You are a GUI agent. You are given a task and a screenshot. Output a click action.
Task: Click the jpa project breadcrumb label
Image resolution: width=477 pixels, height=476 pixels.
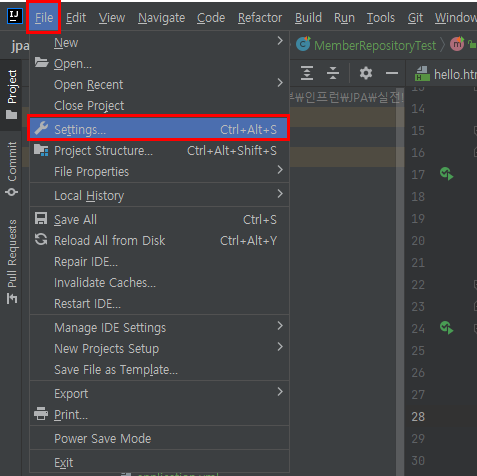(20, 45)
